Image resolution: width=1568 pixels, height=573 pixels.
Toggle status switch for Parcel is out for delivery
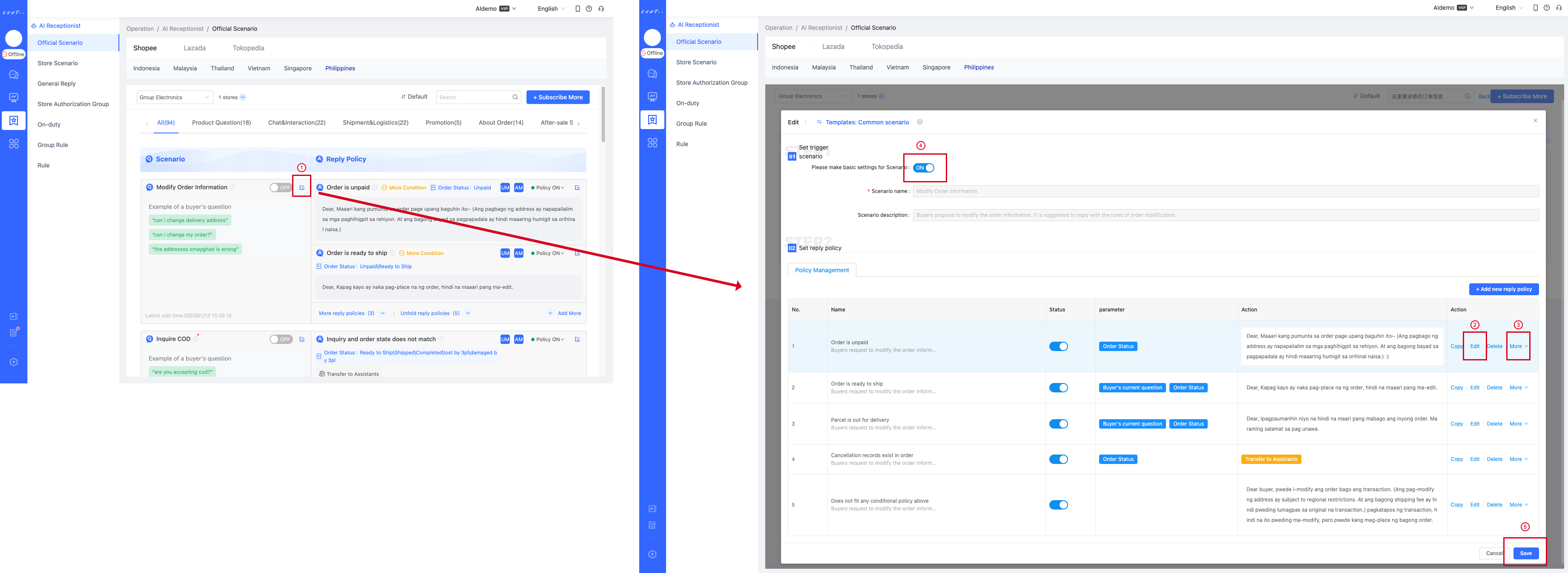coord(1059,424)
